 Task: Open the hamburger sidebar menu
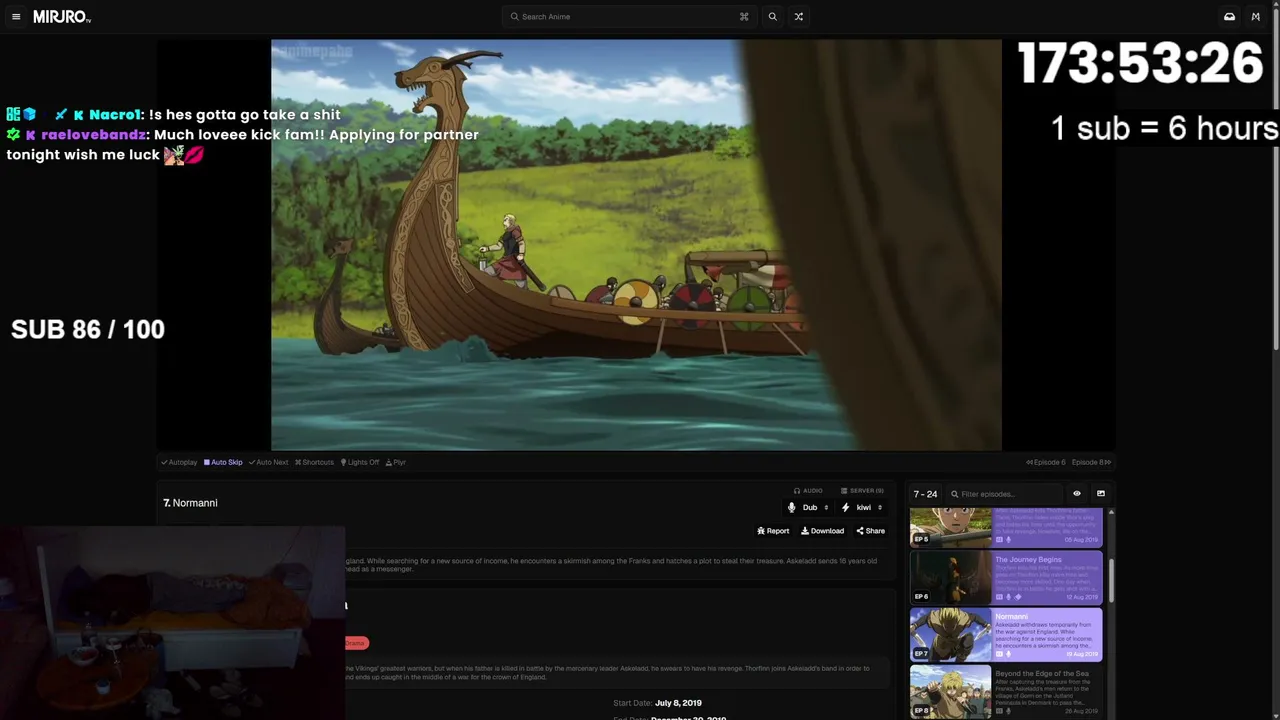click(16, 17)
